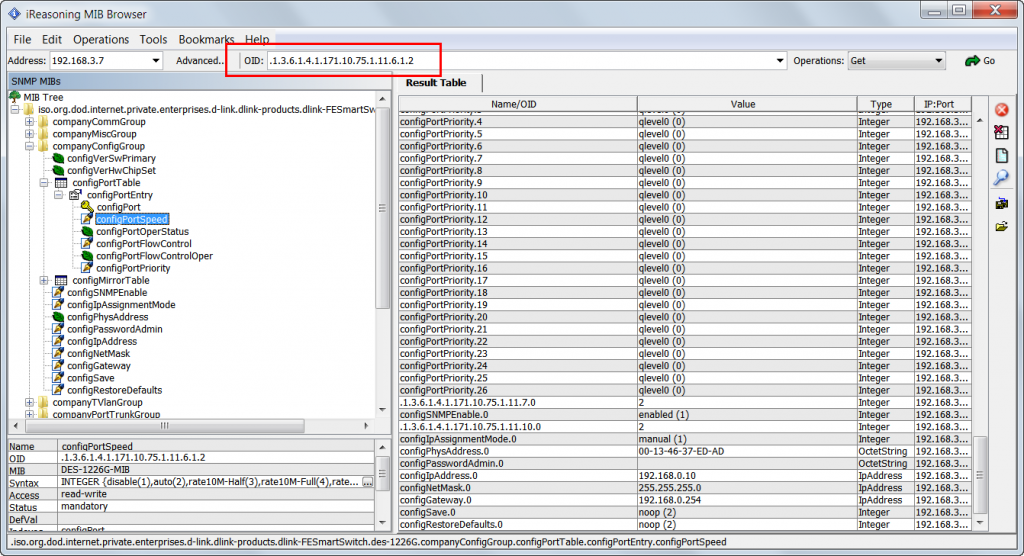Screen dimensions: 1024x556
Task: Click the configSNMPEnable.0 result row
Action: pyautogui.click(x=684, y=415)
